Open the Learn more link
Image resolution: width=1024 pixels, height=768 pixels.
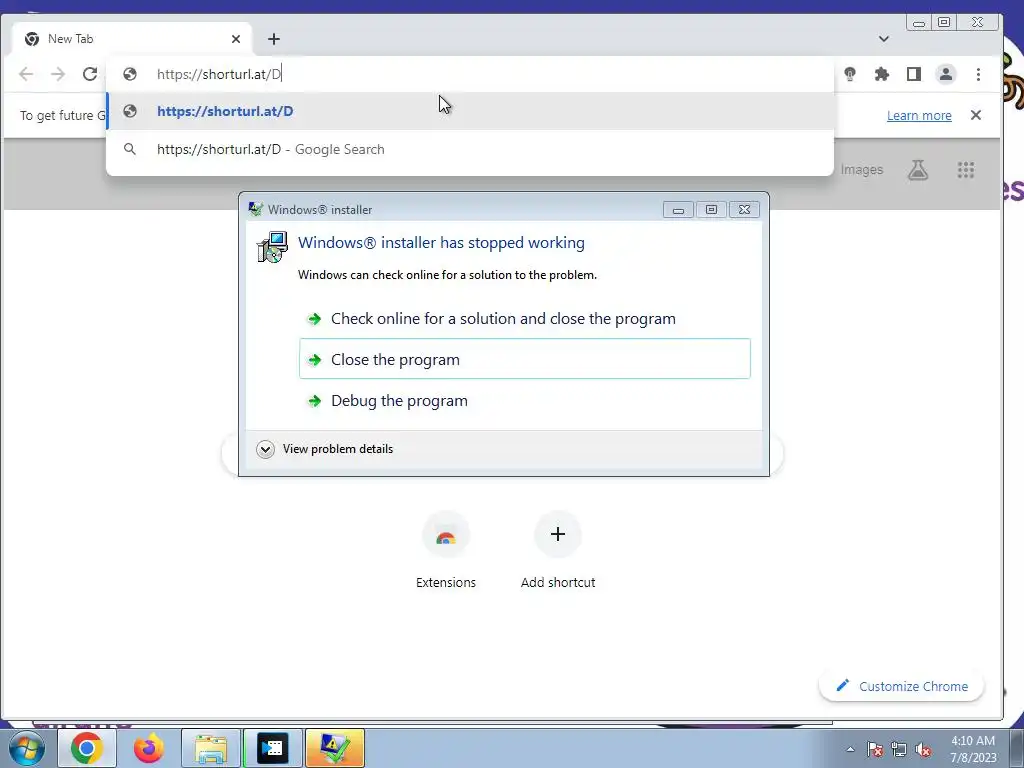click(919, 116)
